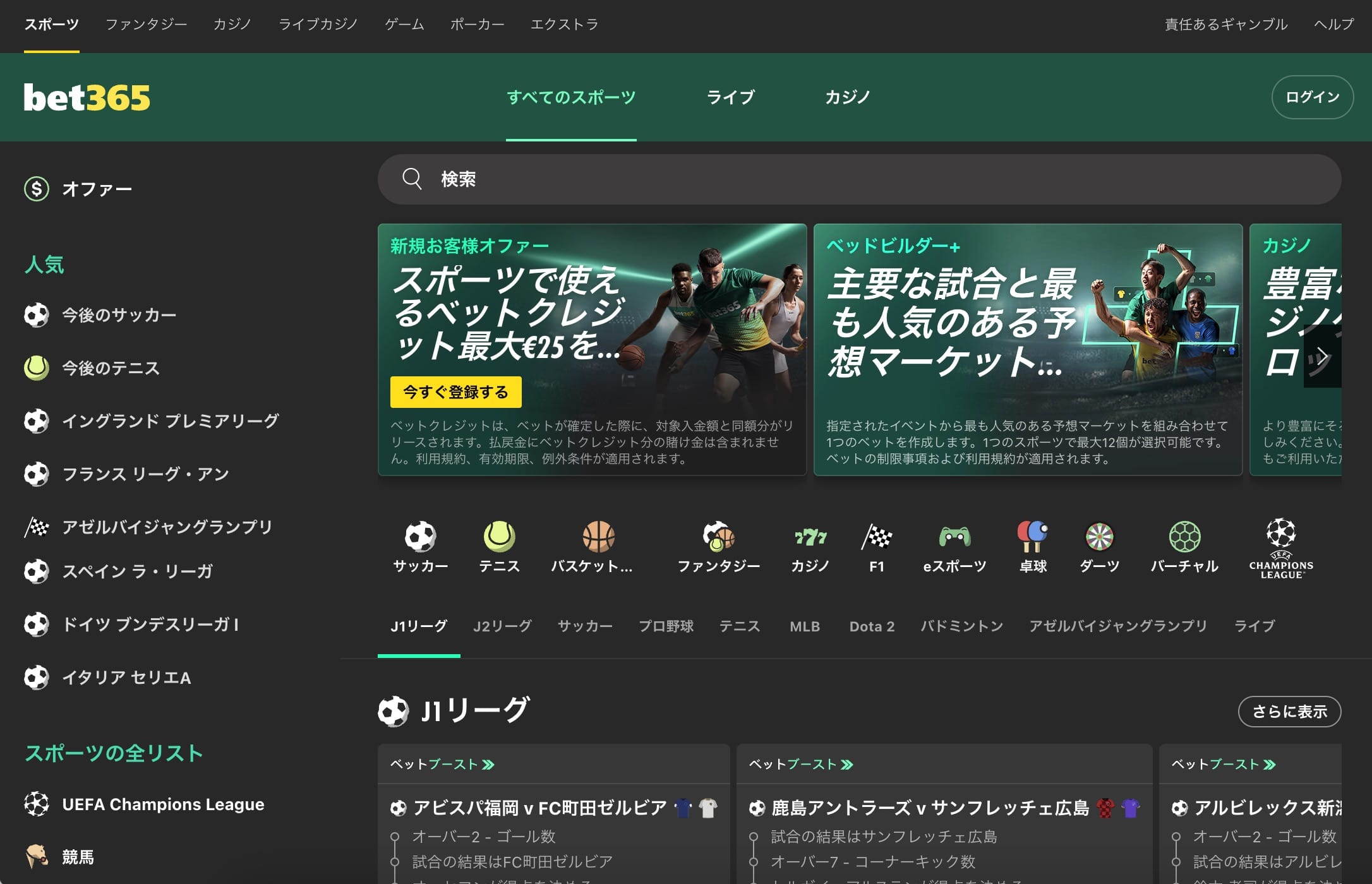Screen dimensions: 1372x884
Task: Select the プロ野球 tab
Action: tap(666, 626)
